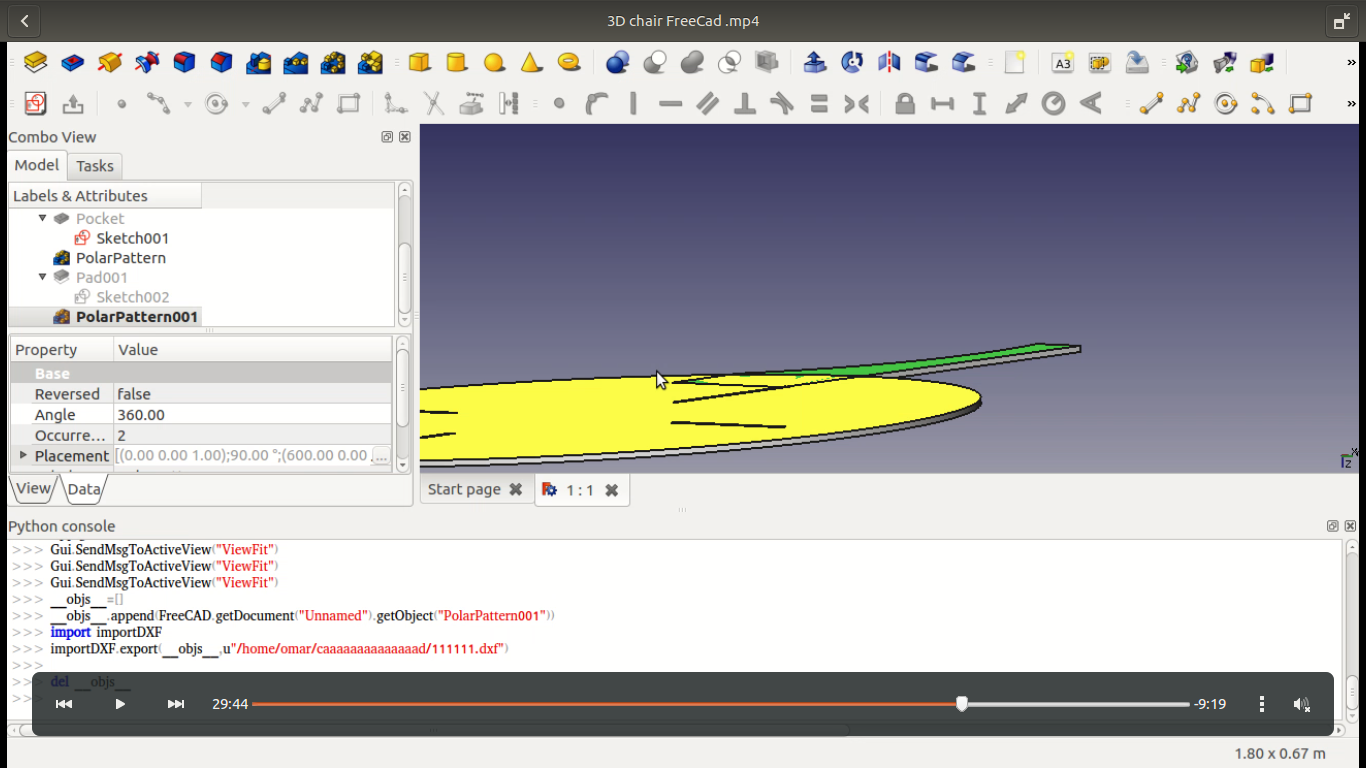Select the Revolution tool icon
This screenshot has width=1366, height=768.
click(x=110, y=63)
